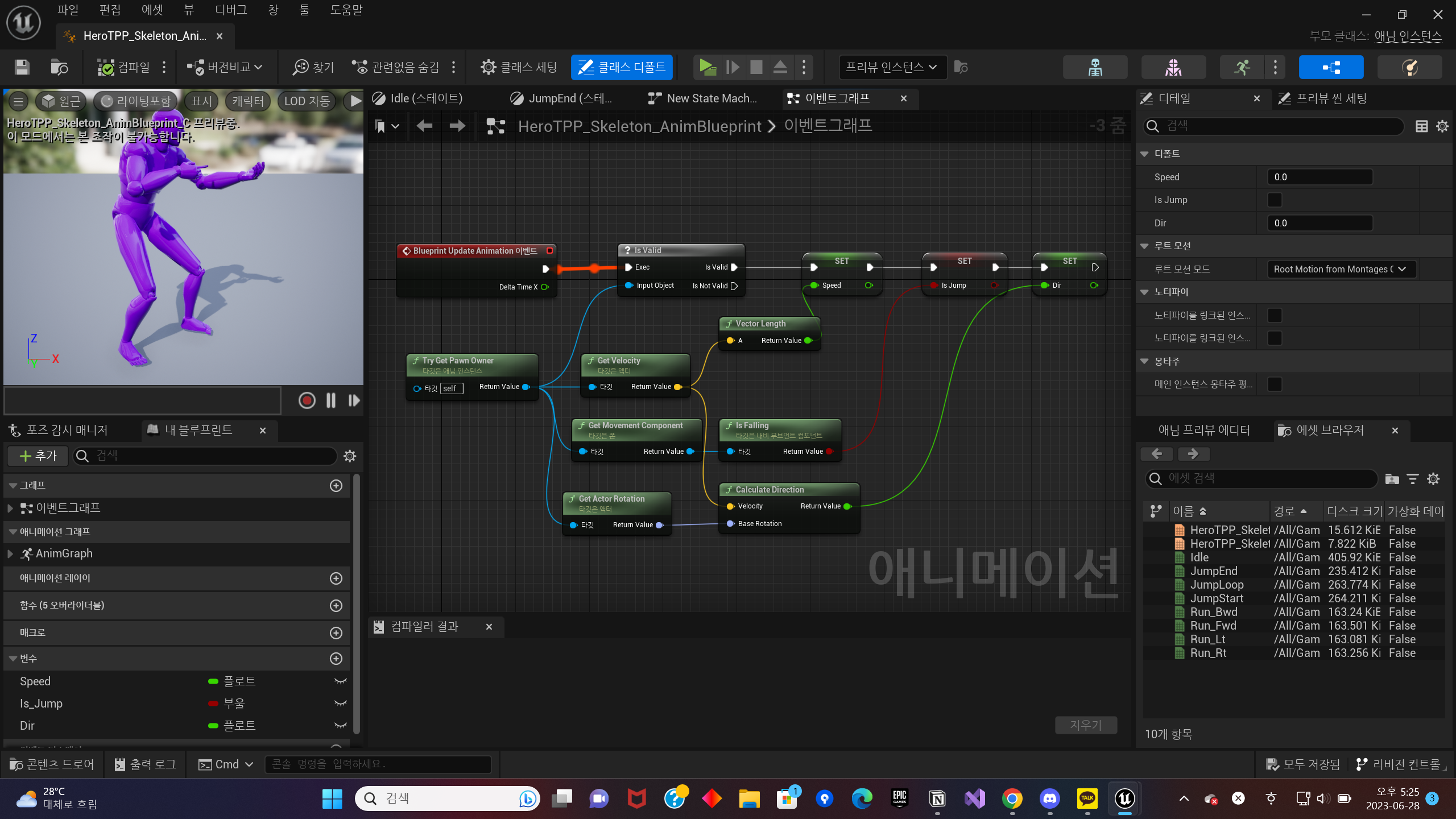Viewport: 1456px width, 819px height.
Task: Enable the first notify linked instance checkbox
Action: point(1275,316)
